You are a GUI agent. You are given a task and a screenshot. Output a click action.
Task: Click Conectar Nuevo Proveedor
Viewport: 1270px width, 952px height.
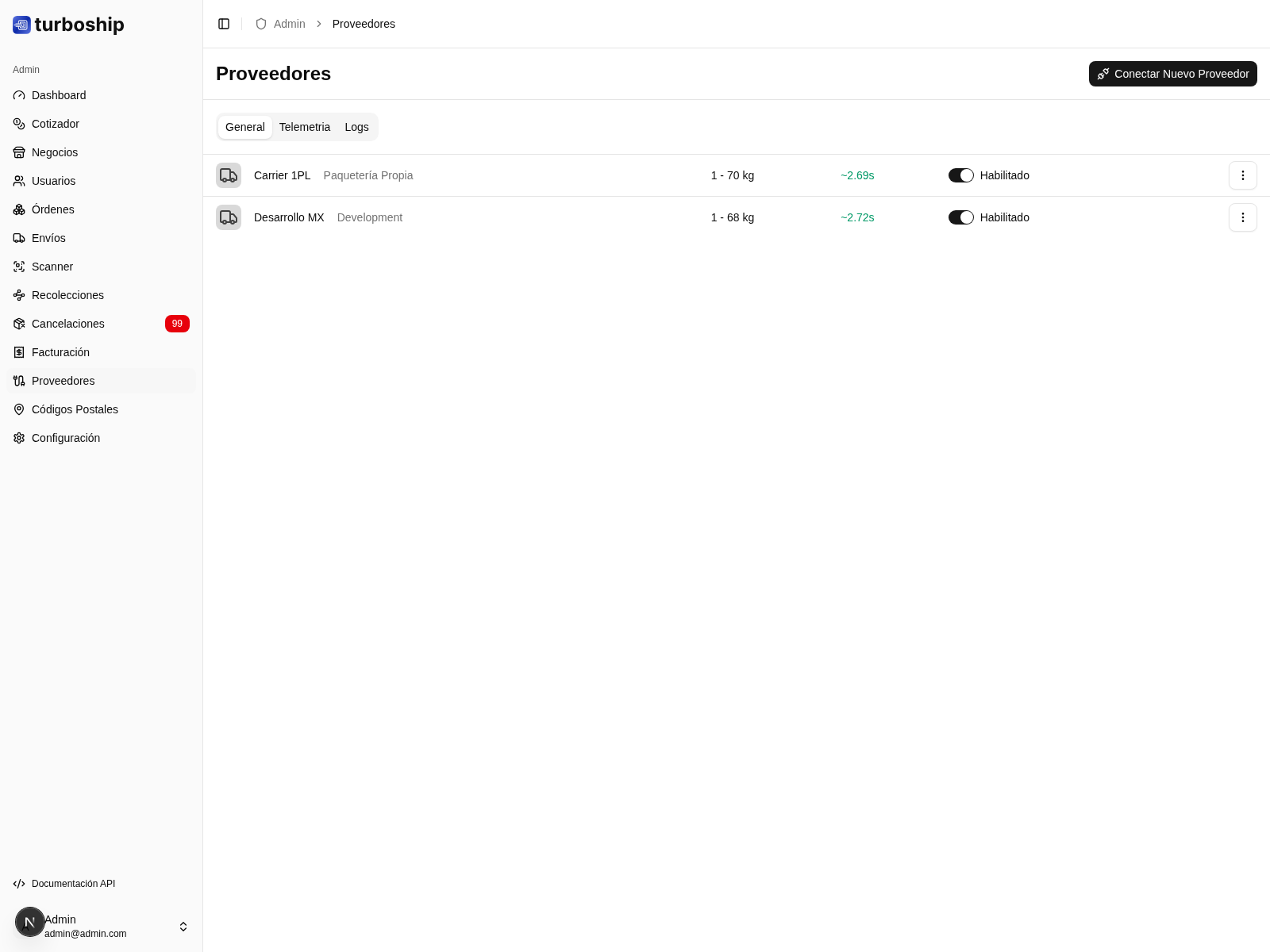click(x=1172, y=74)
